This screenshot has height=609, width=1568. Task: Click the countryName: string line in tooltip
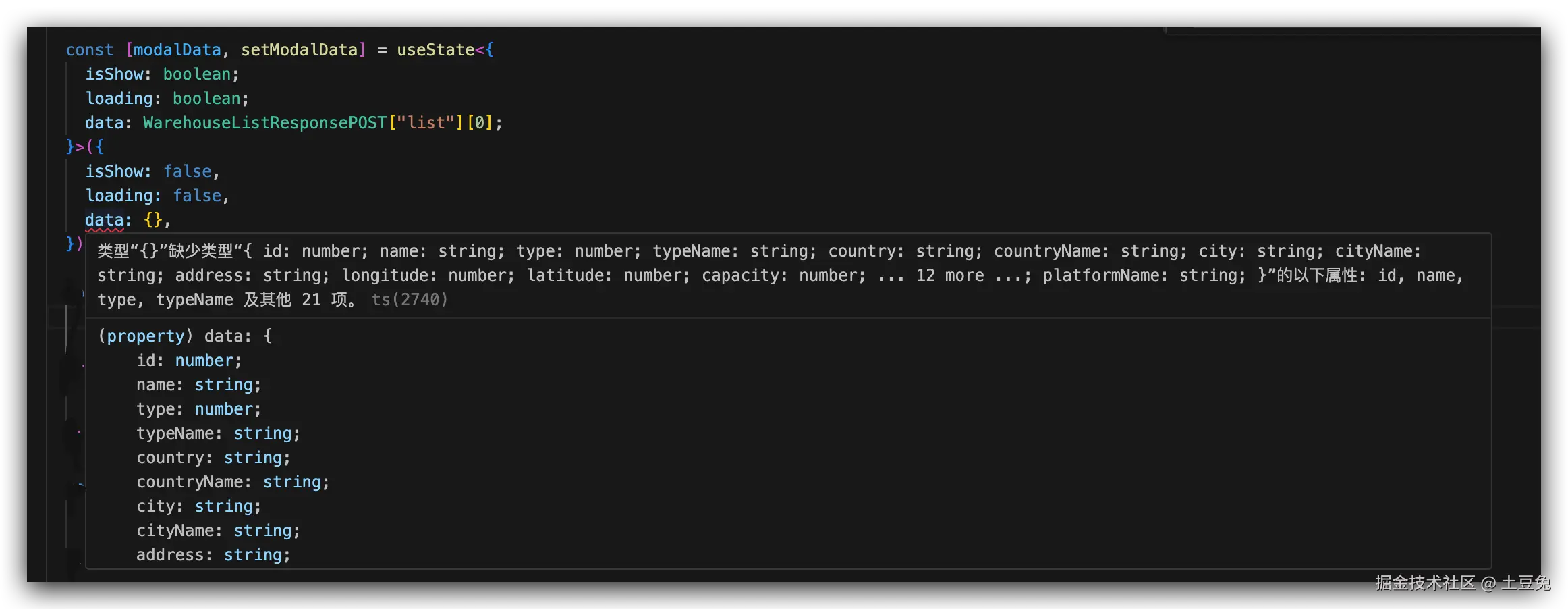232,482
